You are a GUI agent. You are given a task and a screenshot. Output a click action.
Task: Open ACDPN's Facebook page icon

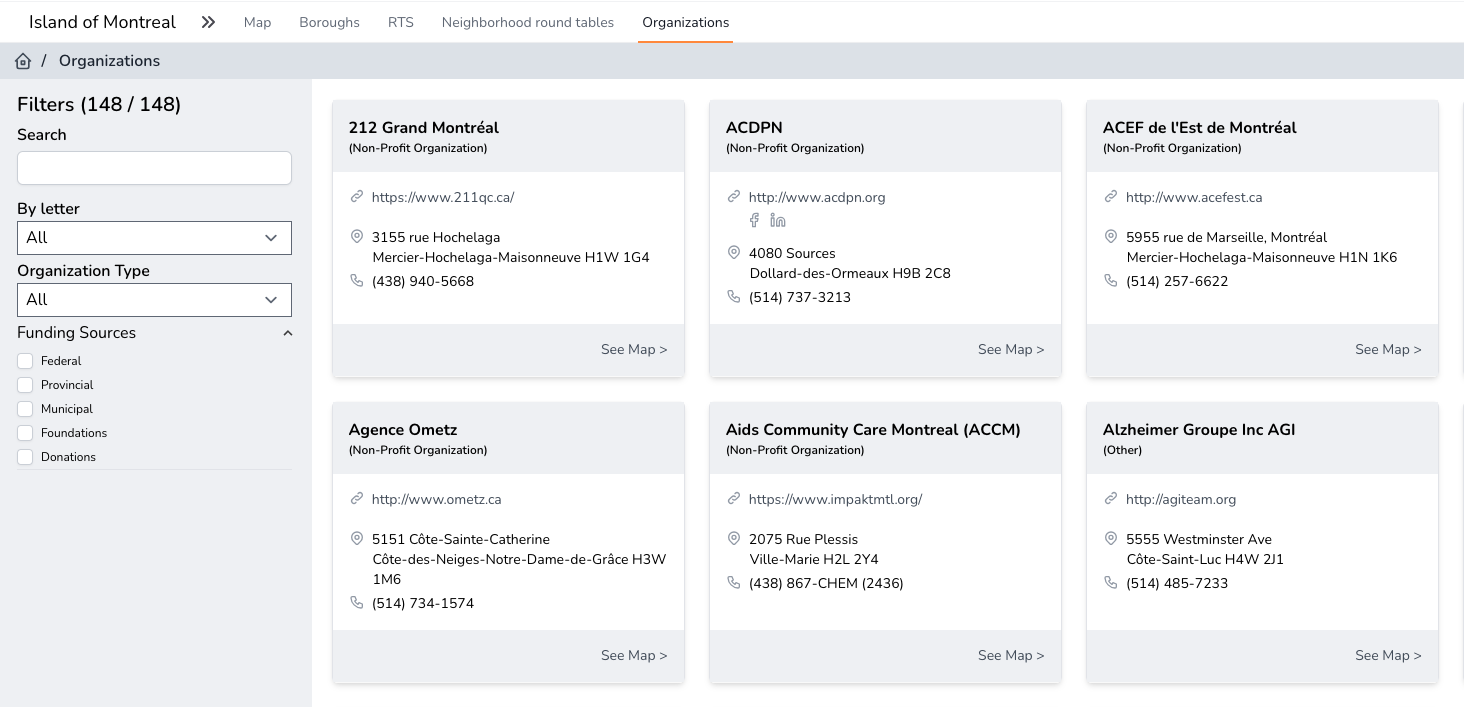pyautogui.click(x=755, y=220)
